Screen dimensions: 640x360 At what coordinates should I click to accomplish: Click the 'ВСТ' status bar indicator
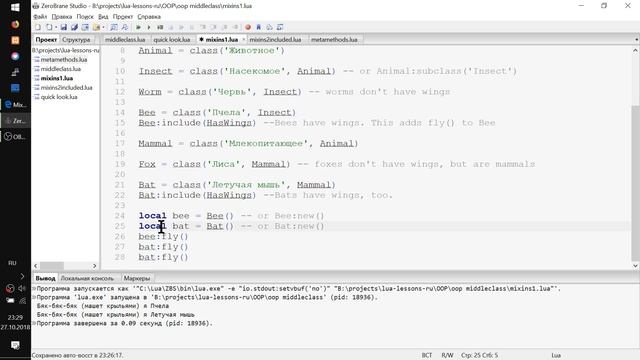[x=427, y=356]
